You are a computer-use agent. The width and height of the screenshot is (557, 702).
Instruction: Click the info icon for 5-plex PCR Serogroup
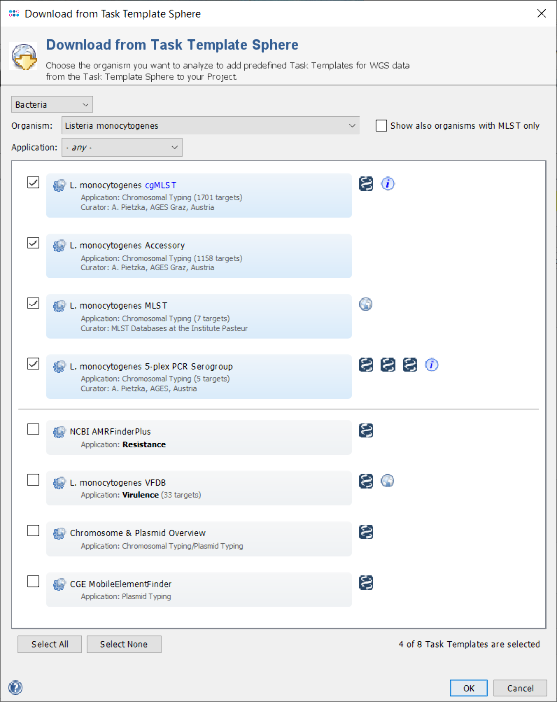point(432,365)
